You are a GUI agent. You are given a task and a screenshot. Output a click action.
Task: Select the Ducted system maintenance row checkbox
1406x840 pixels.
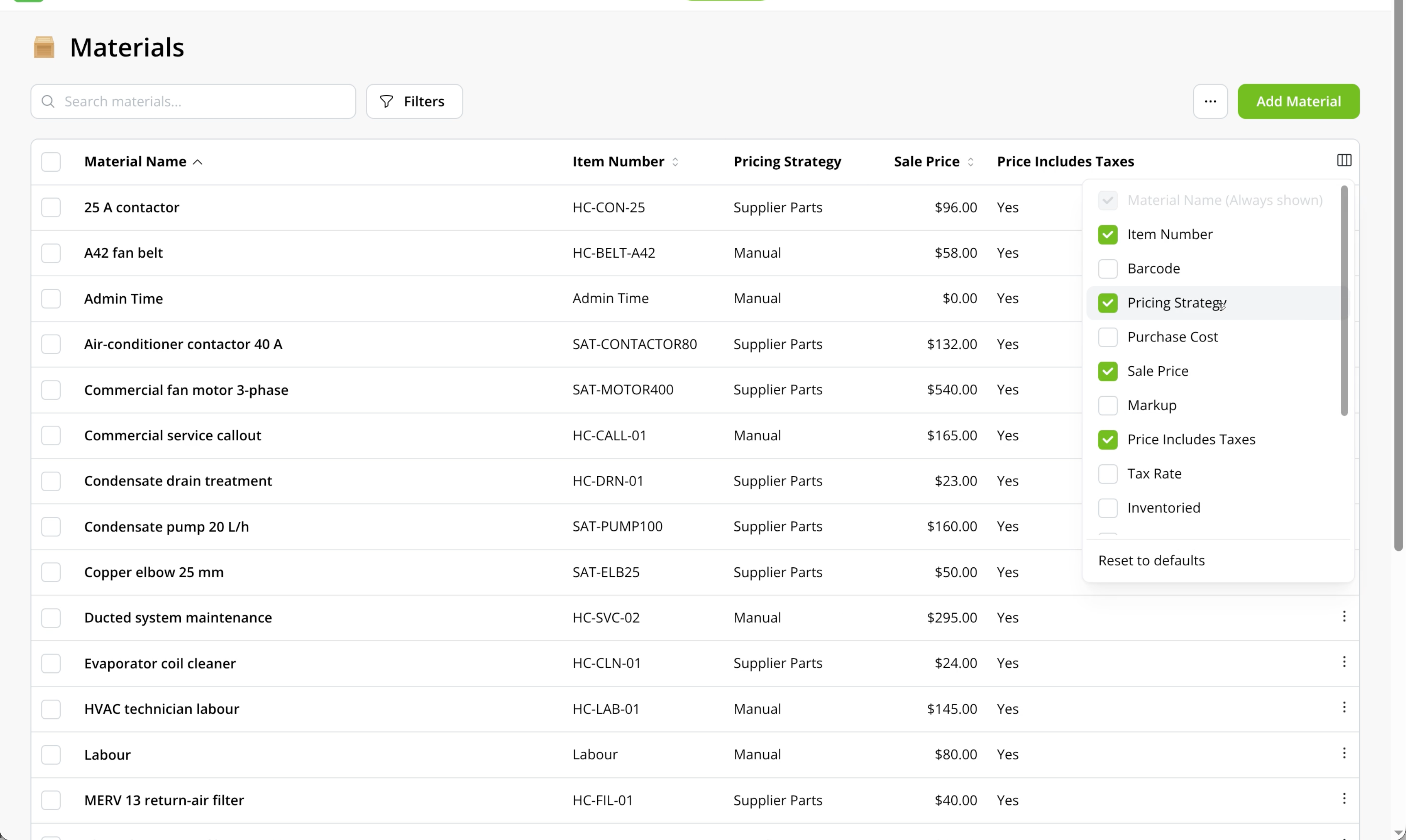[x=51, y=617]
